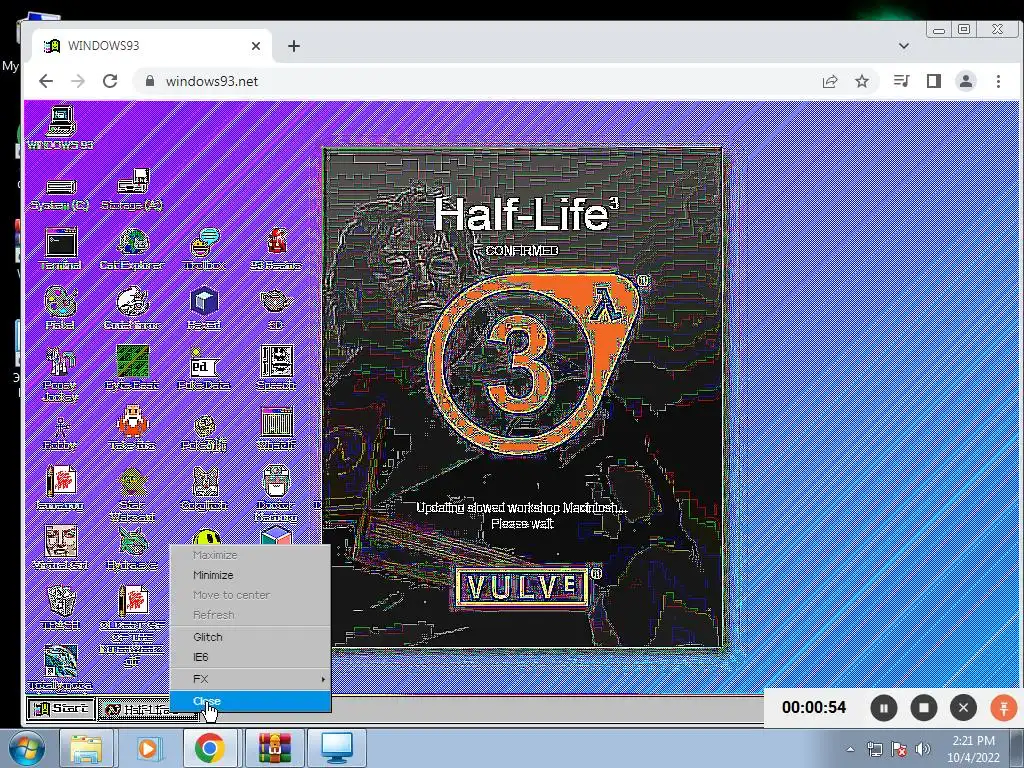Open the red scribble document beside Trash
The image size is (1024, 768).
tap(133, 626)
